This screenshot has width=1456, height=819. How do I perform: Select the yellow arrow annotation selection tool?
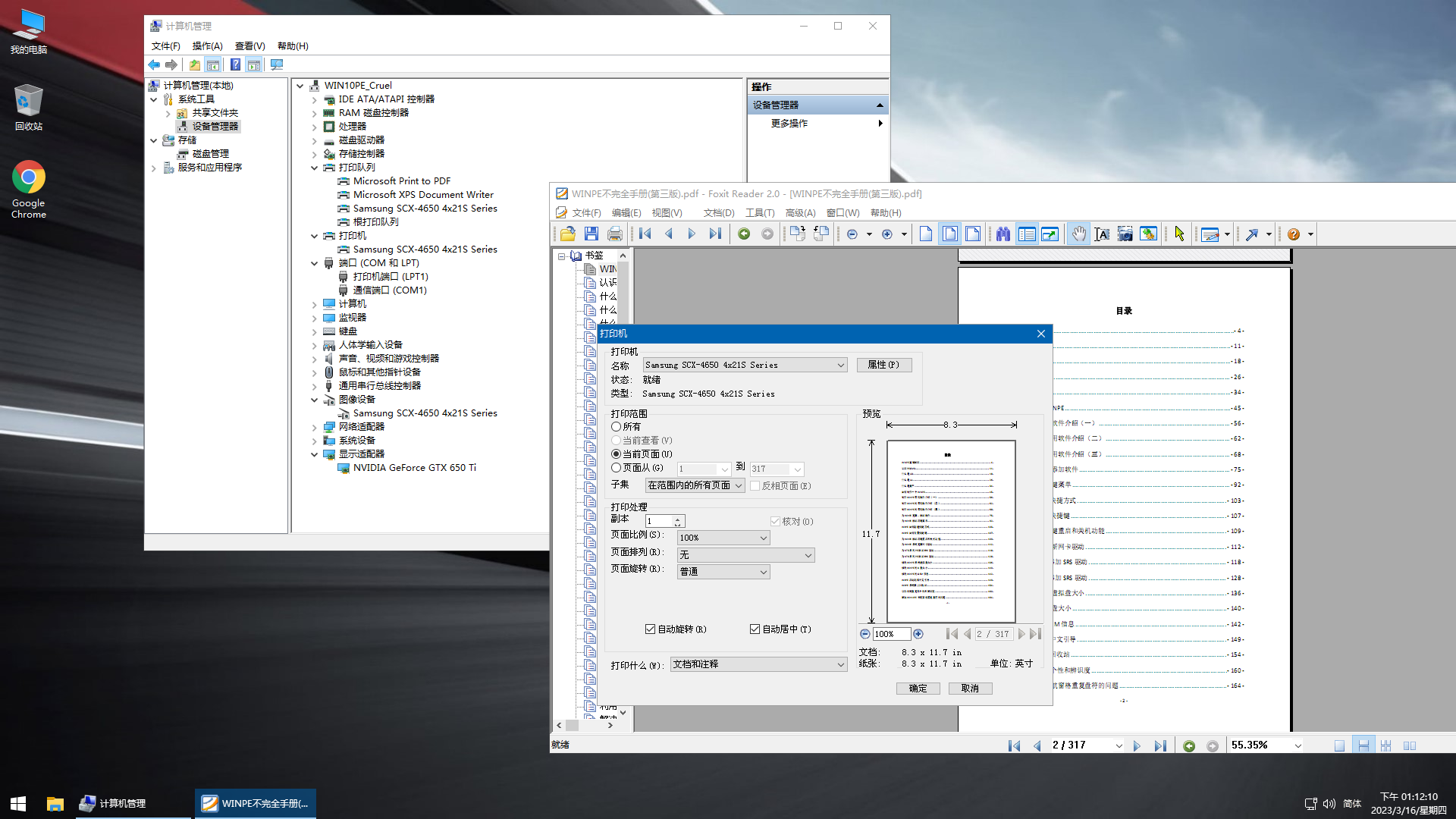click(1179, 234)
